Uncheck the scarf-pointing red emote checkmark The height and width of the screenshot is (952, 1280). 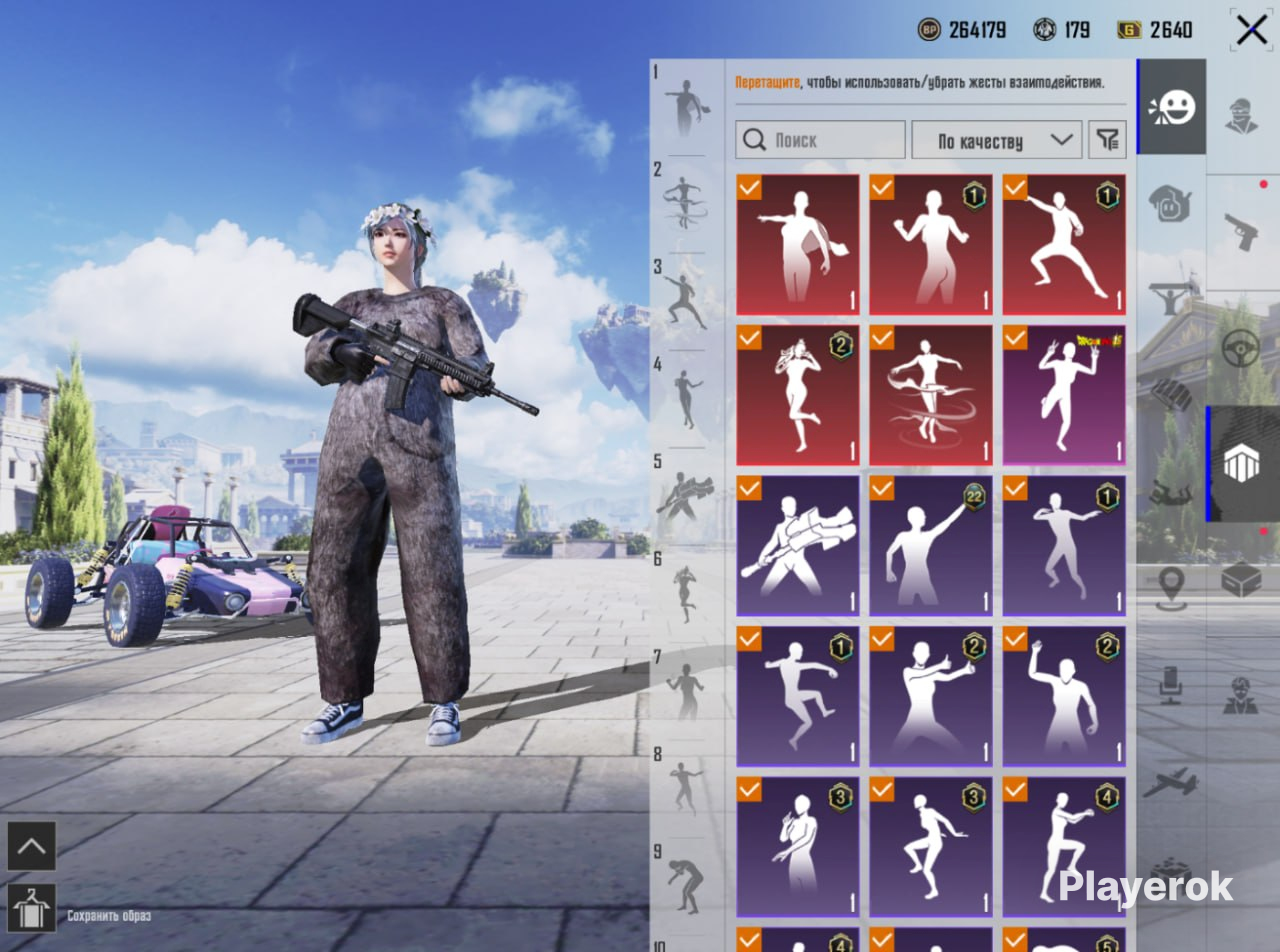tap(749, 187)
